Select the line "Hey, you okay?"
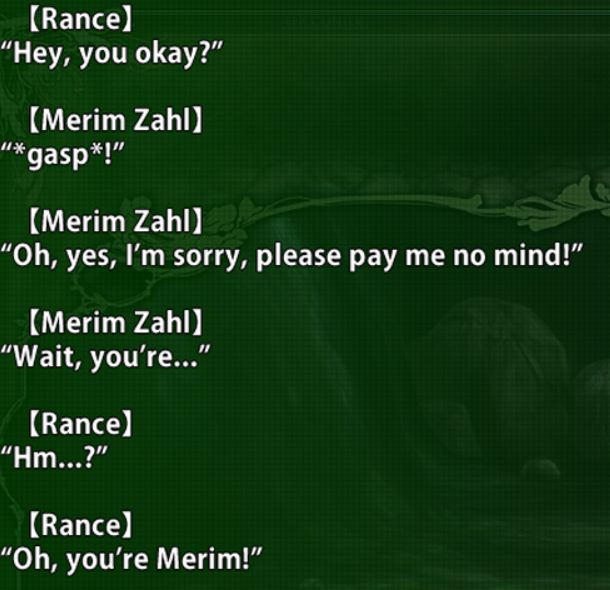The height and width of the screenshot is (590, 610). (112, 54)
